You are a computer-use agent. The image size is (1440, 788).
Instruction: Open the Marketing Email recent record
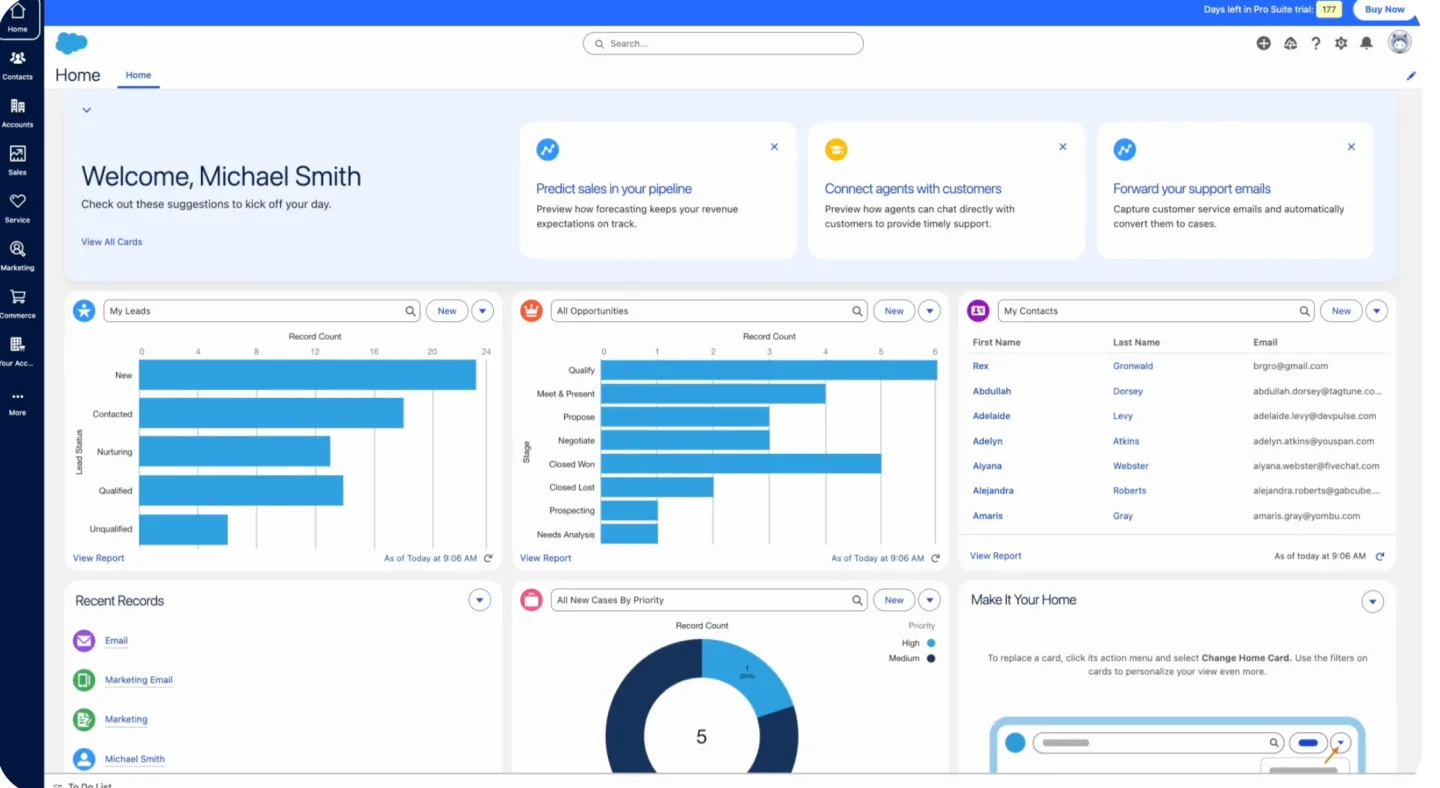(138, 680)
